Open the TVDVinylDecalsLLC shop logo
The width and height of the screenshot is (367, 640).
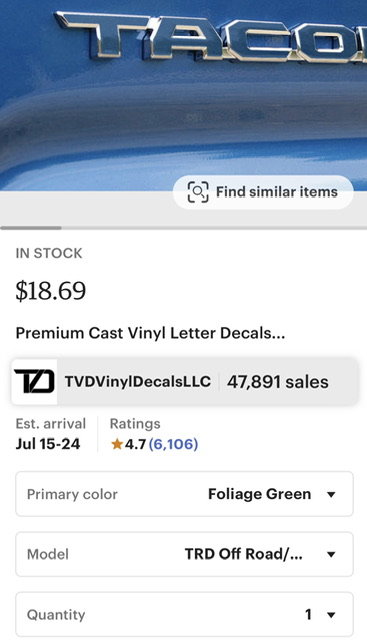click(34, 382)
